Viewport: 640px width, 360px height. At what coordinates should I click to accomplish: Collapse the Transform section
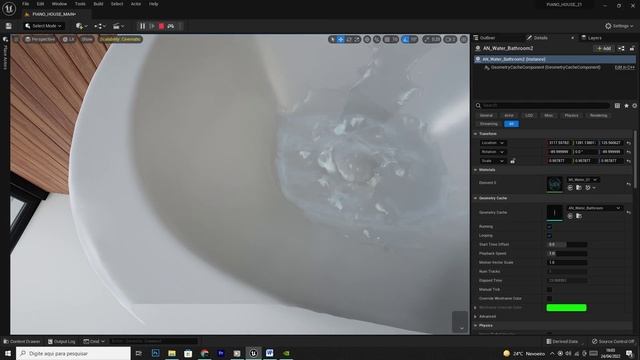(476, 134)
